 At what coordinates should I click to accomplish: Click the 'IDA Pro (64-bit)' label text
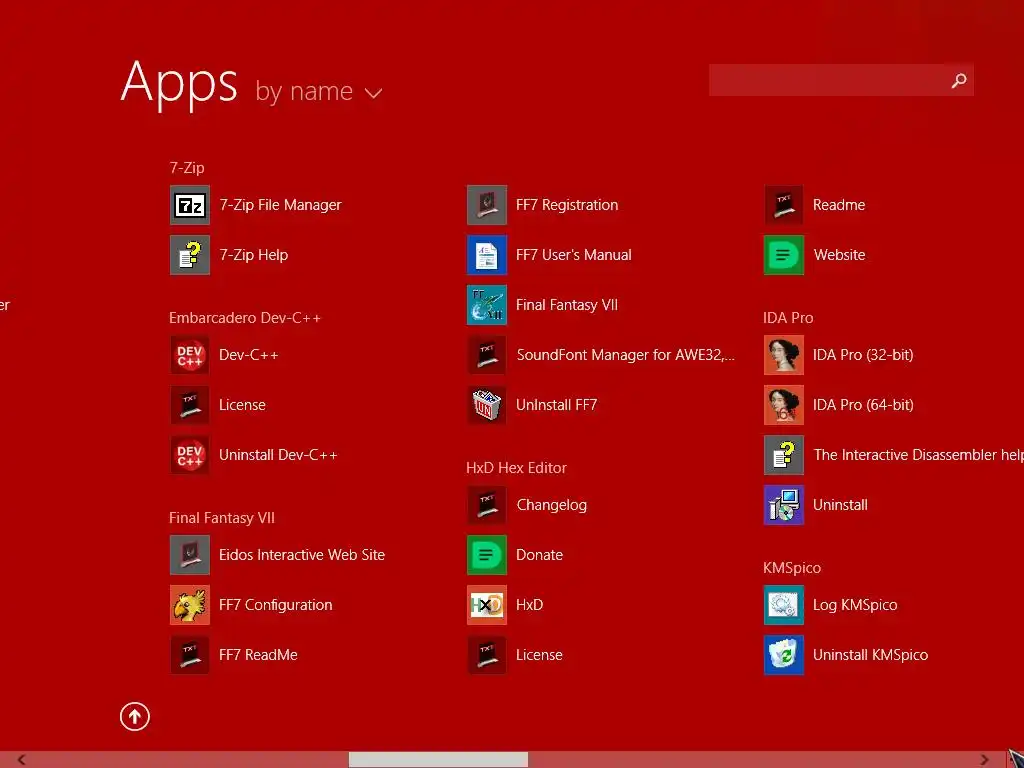pos(863,405)
